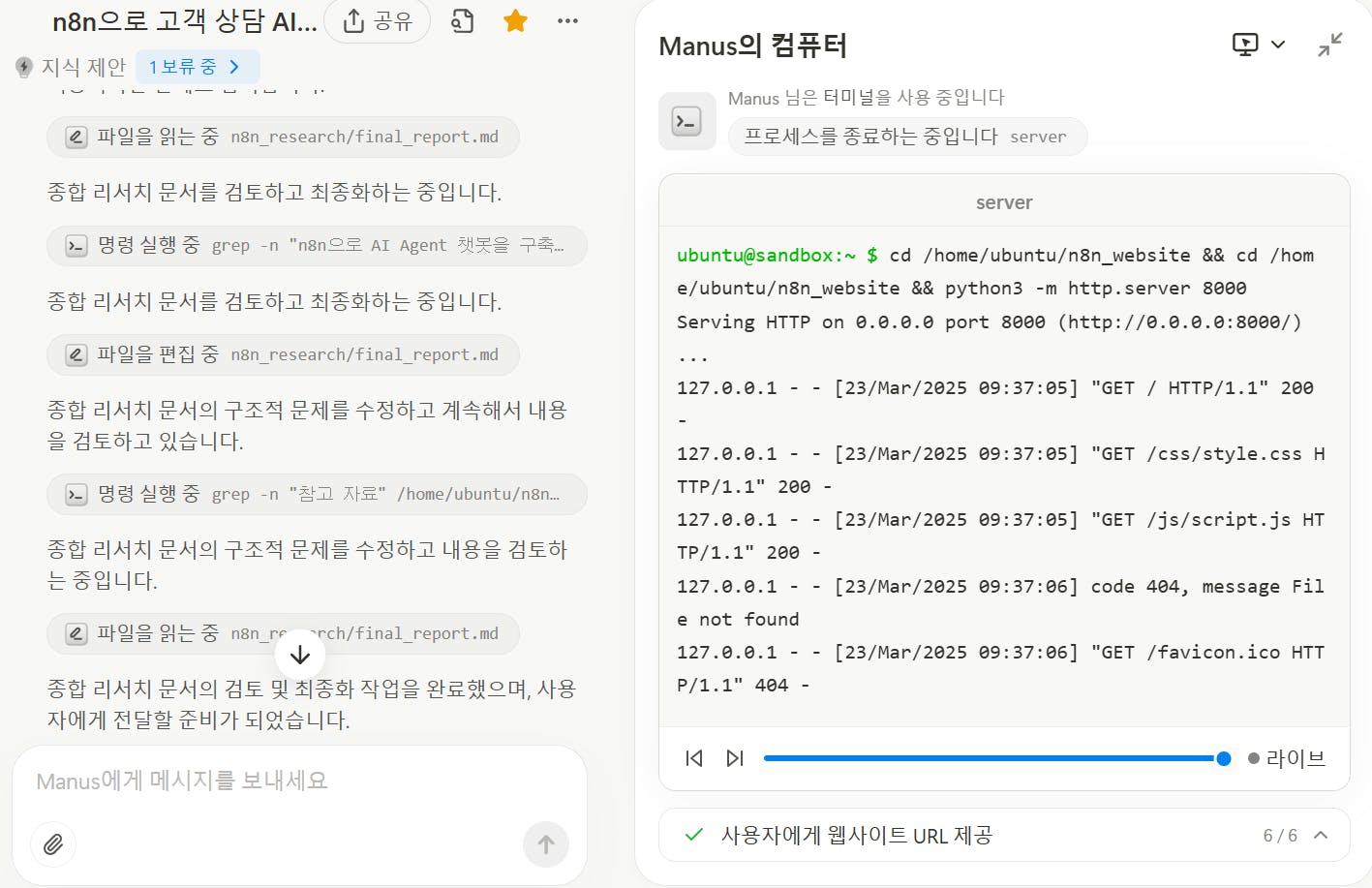Screen dimensions: 1372x888
Task: Open the grep "참고 자료" command step
Action: pos(317,494)
